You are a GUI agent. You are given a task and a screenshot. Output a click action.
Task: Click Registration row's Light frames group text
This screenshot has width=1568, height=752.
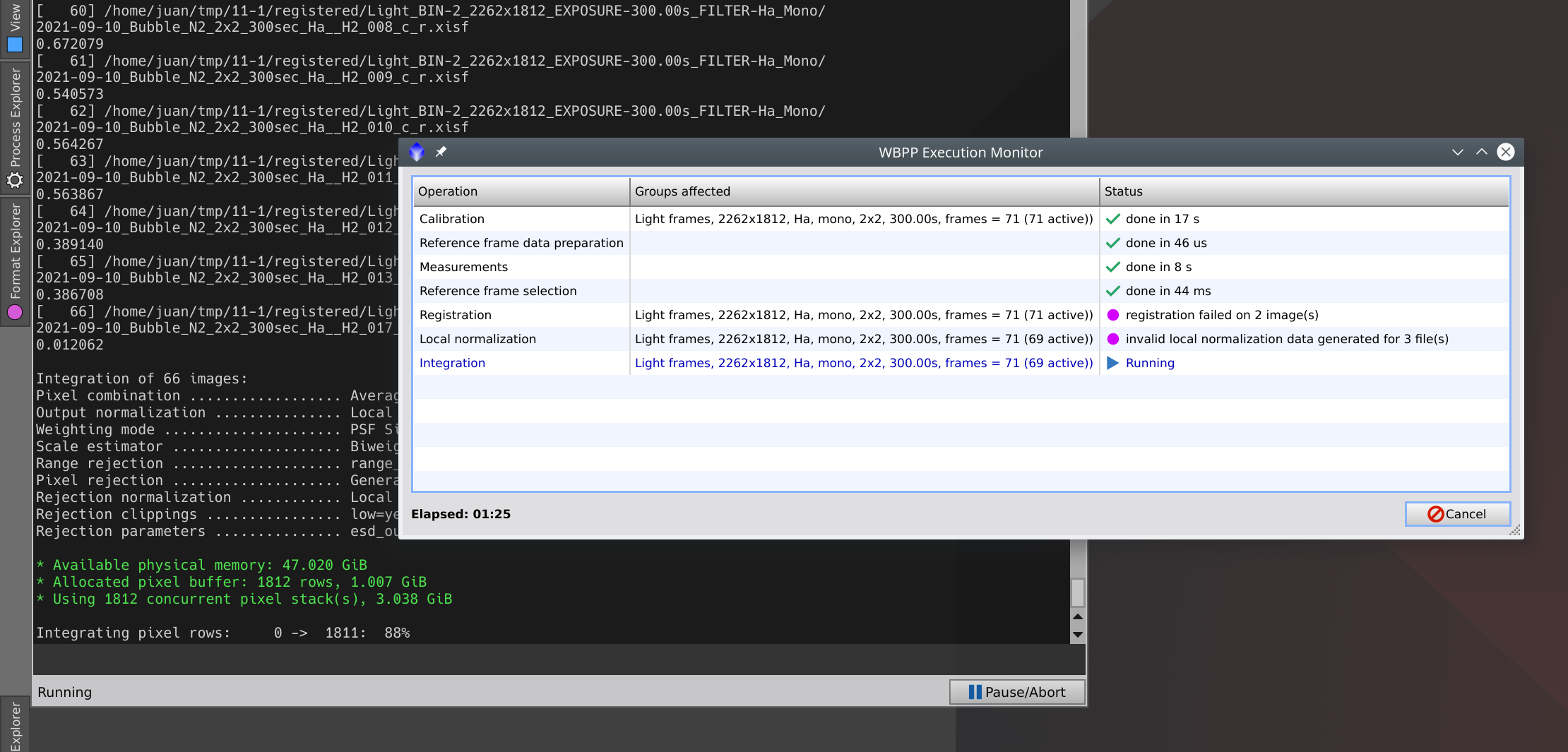coord(864,315)
